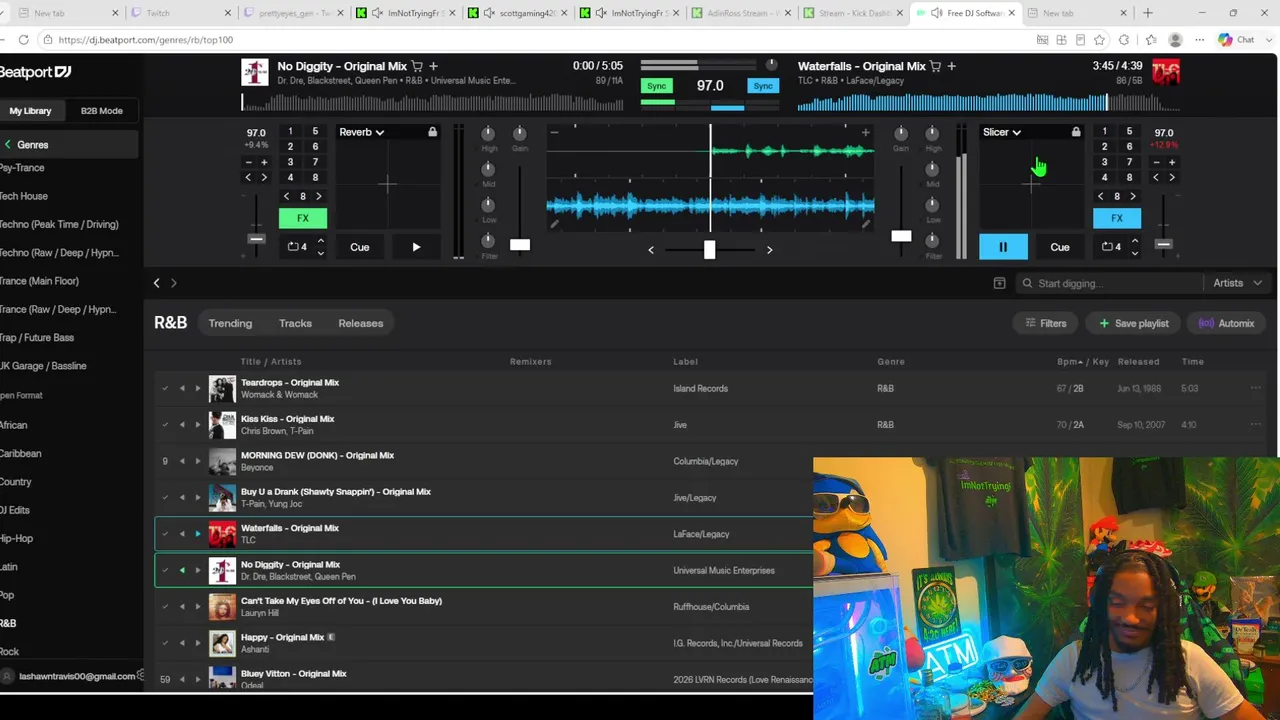Click the plus icon beside No Diggity title

(433, 66)
